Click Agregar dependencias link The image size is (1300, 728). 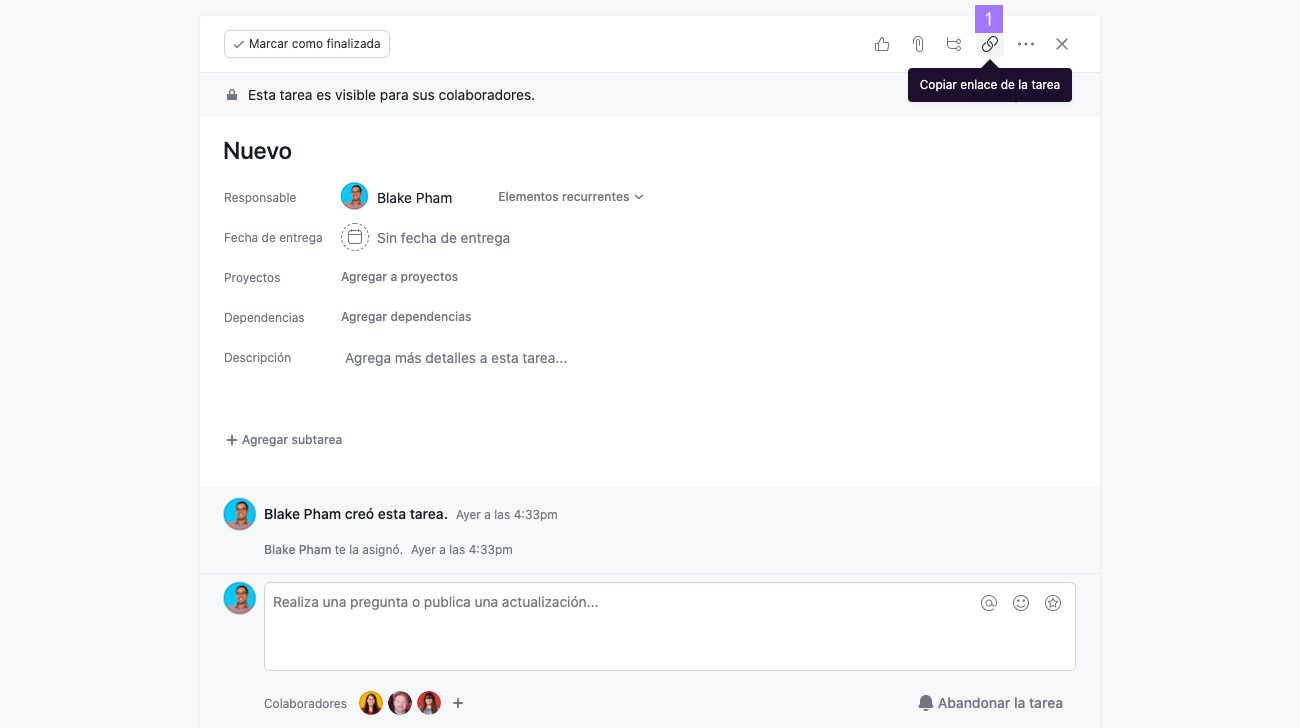(x=406, y=317)
